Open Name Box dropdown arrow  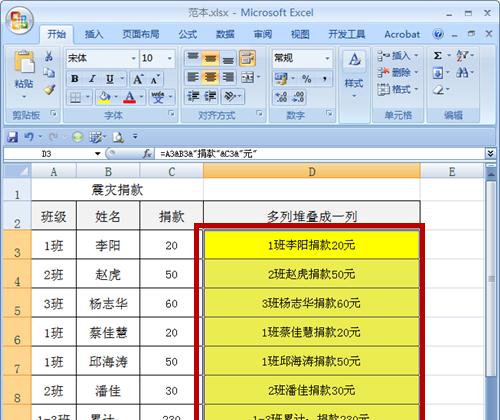pos(97,154)
